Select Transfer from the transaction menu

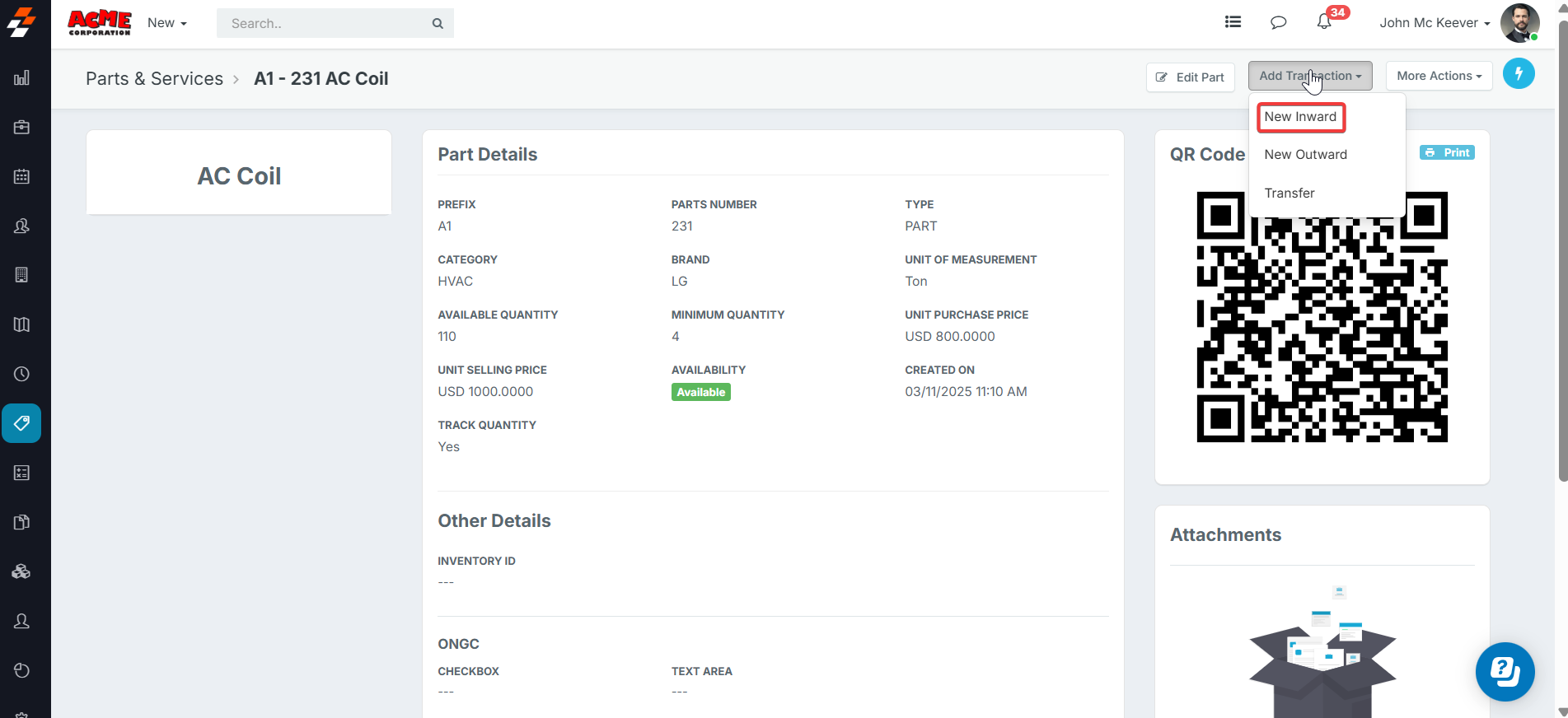(x=1290, y=193)
